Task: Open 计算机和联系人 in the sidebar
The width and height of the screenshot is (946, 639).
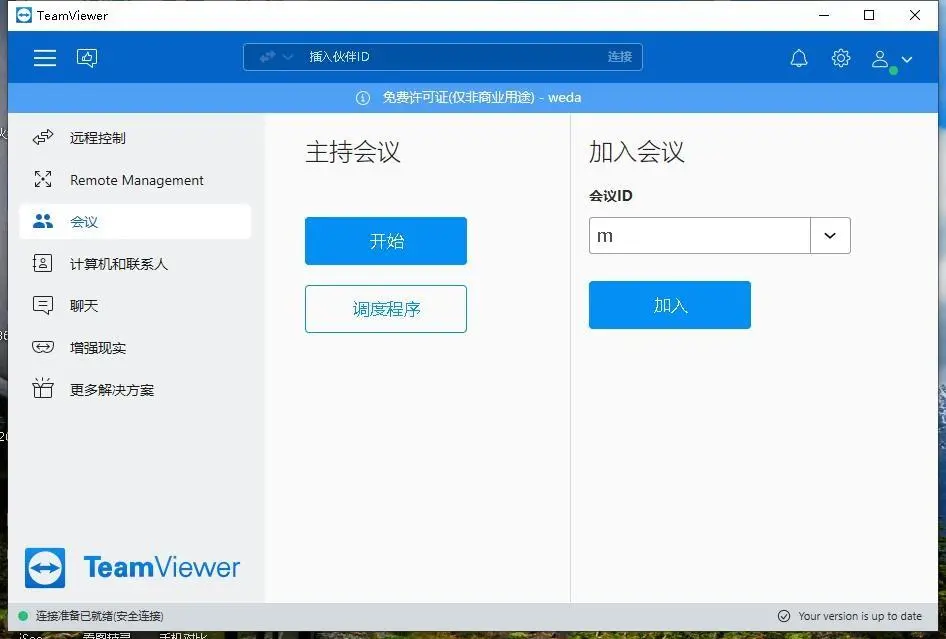Action: click(121, 263)
